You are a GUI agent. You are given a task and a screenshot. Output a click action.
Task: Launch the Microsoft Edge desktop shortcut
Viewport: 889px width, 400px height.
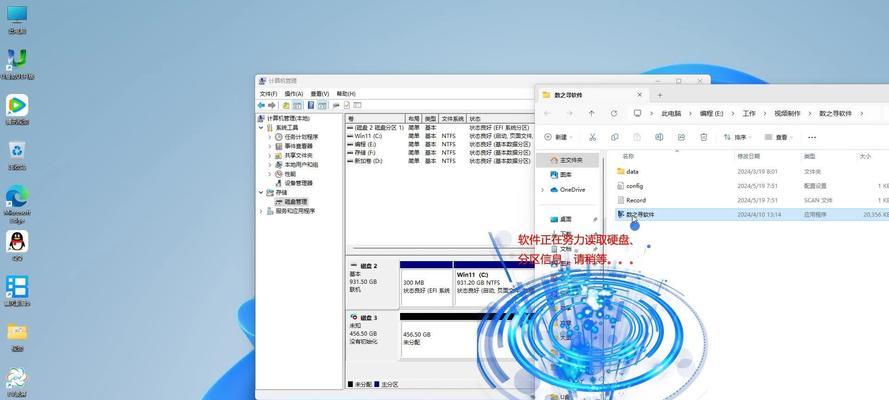tap(17, 204)
